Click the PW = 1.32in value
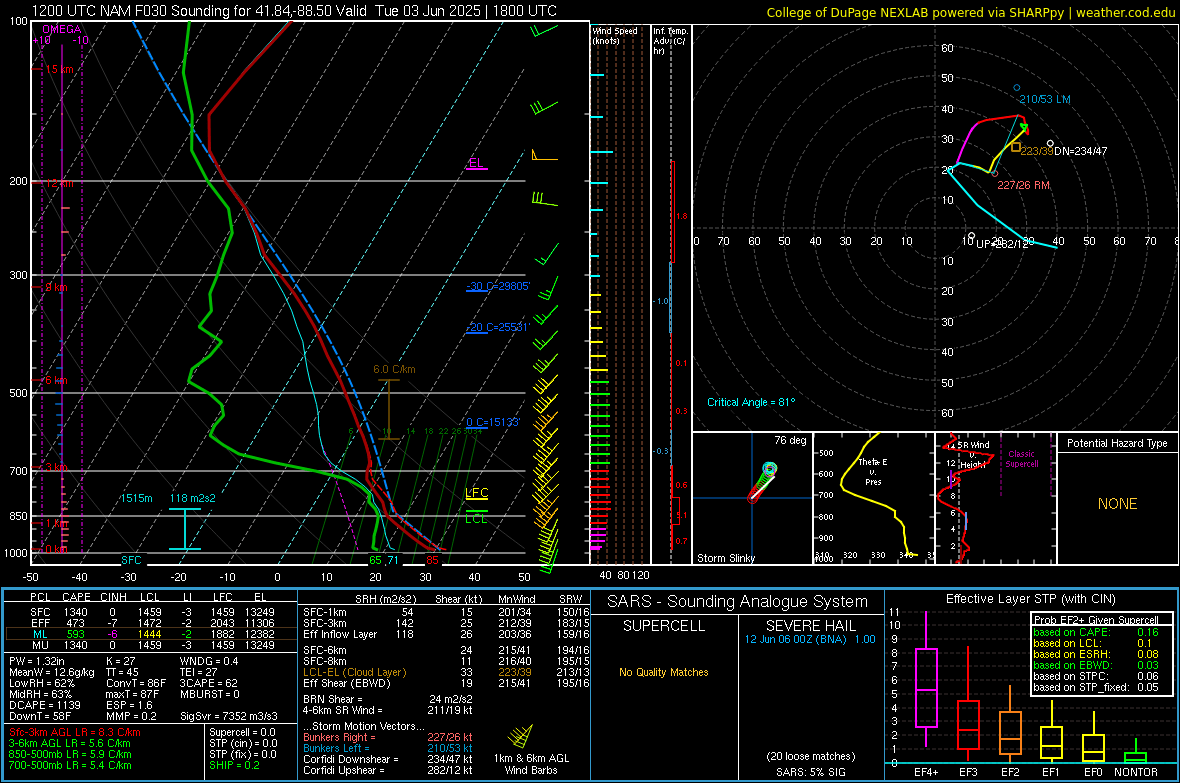Image resolution: width=1180 pixels, height=783 pixels. [x=37, y=661]
